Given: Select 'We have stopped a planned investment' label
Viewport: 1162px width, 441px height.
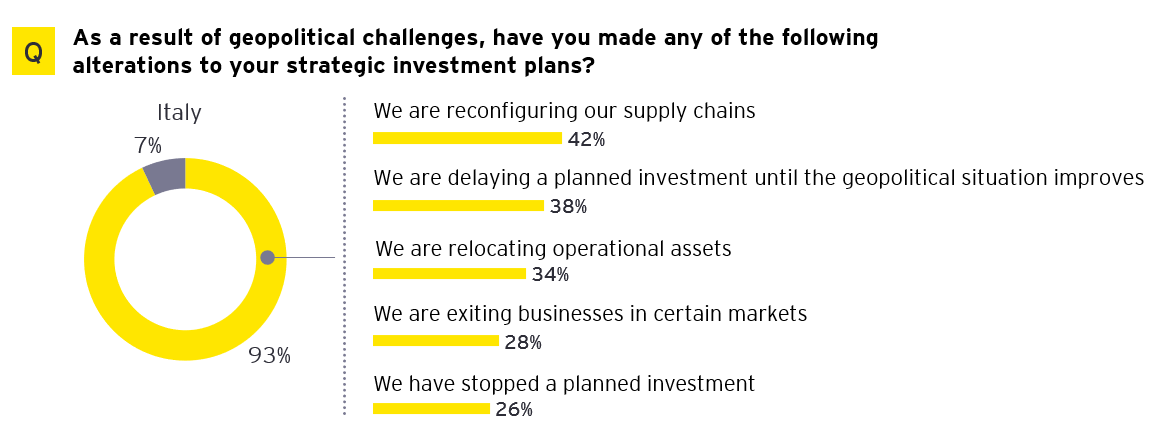Looking at the screenshot, I should click(564, 384).
